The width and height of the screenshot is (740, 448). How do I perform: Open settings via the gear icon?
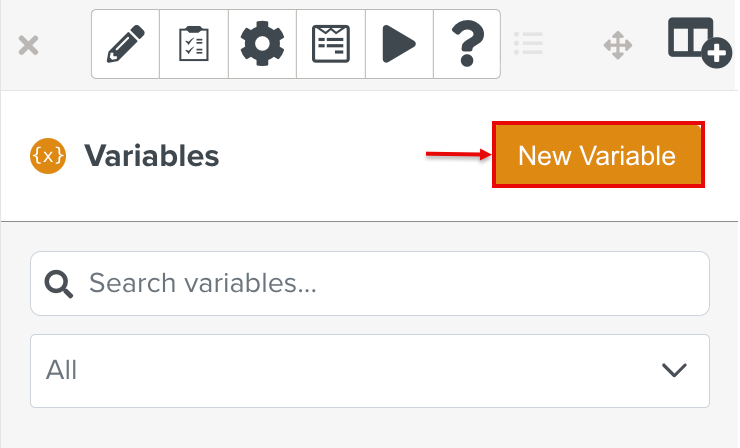[x=263, y=44]
